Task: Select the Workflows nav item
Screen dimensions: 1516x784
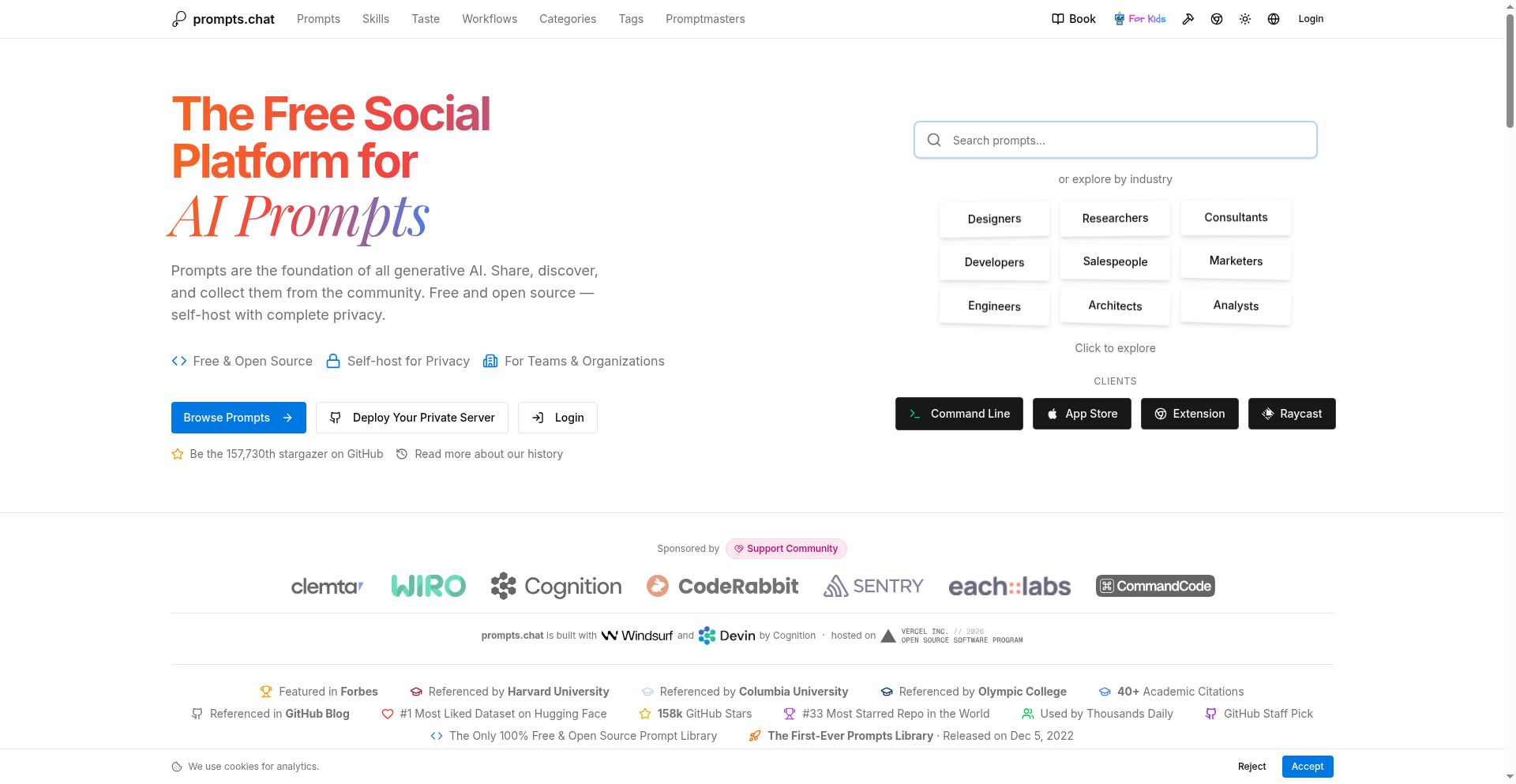Action: coord(489,19)
